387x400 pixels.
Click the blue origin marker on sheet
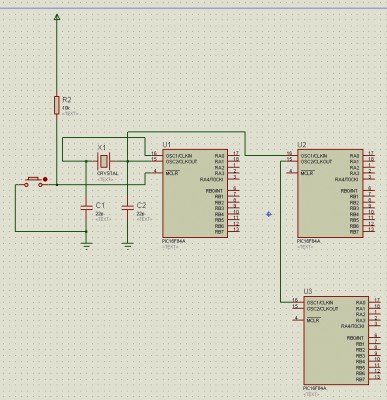269,214
